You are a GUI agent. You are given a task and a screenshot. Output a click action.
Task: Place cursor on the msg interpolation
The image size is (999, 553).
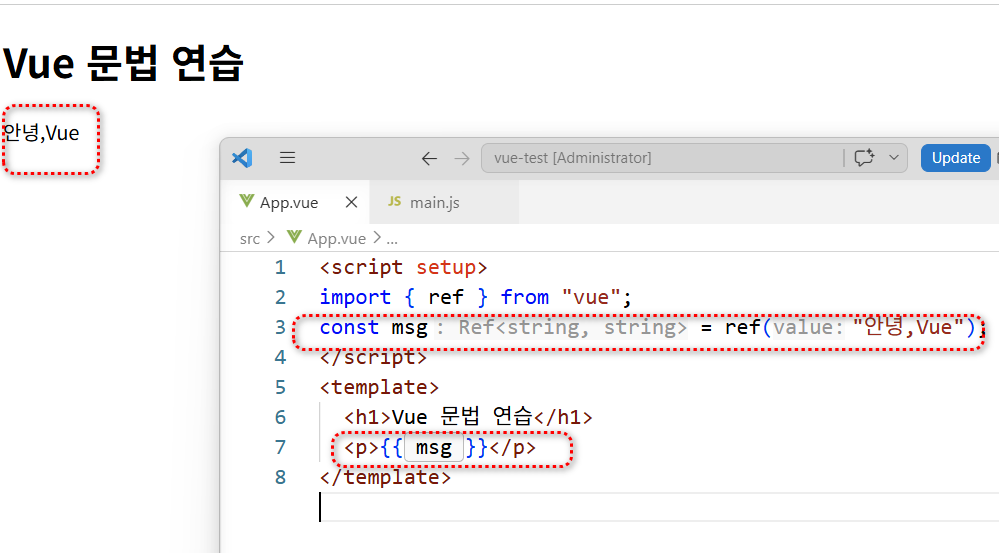(x=434, y=448)
